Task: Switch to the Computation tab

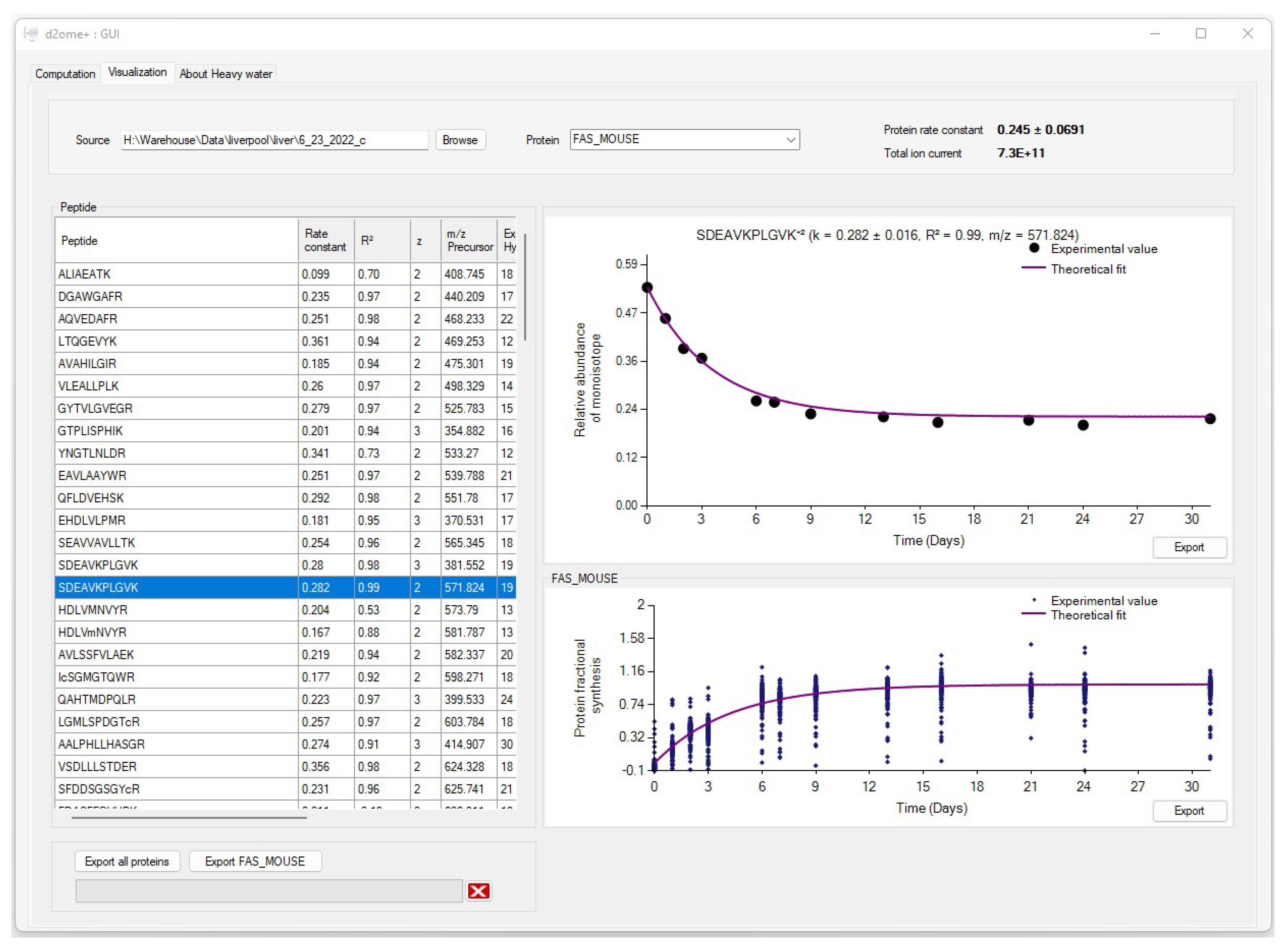Action: tap(65, 74)
